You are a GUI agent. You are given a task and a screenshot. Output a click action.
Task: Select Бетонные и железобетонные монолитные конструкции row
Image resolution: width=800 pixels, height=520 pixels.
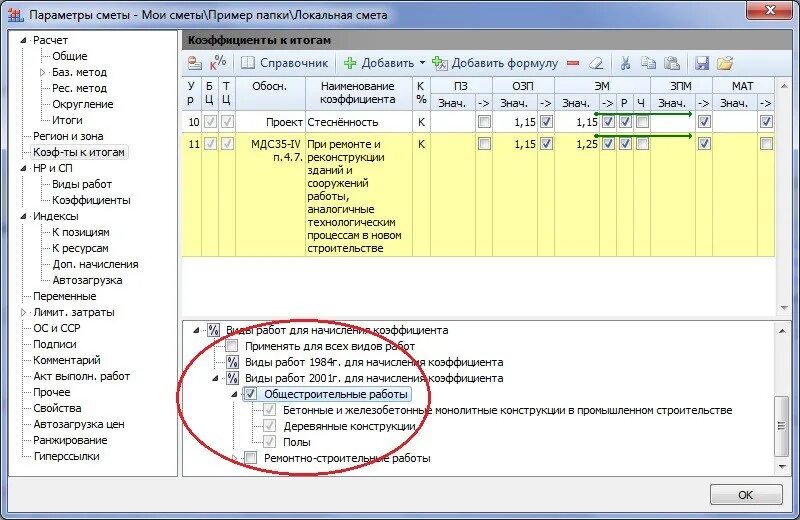click(508, 410)
